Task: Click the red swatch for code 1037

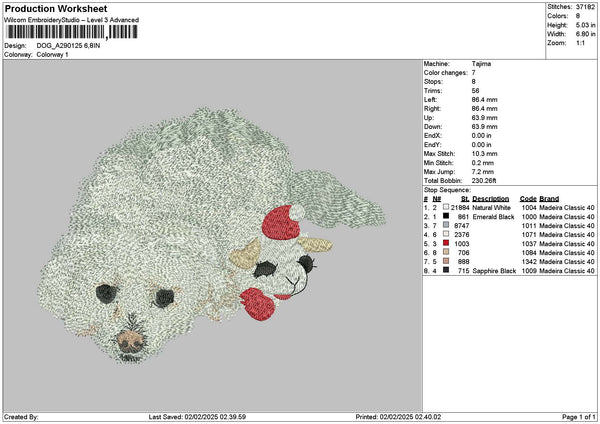Action: [446, 243]
